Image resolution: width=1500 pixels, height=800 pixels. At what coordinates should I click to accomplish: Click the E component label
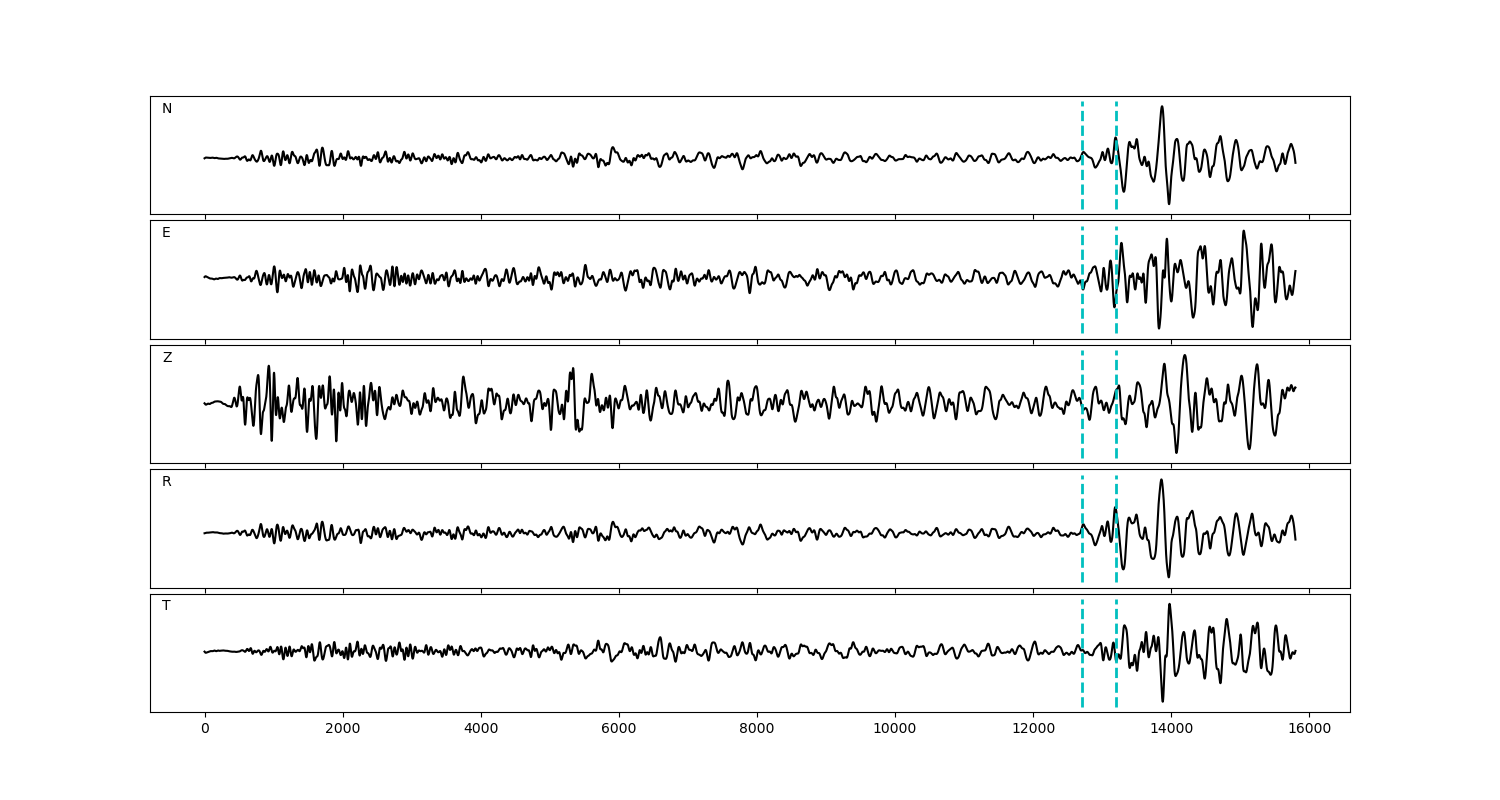tap(166, 233)
